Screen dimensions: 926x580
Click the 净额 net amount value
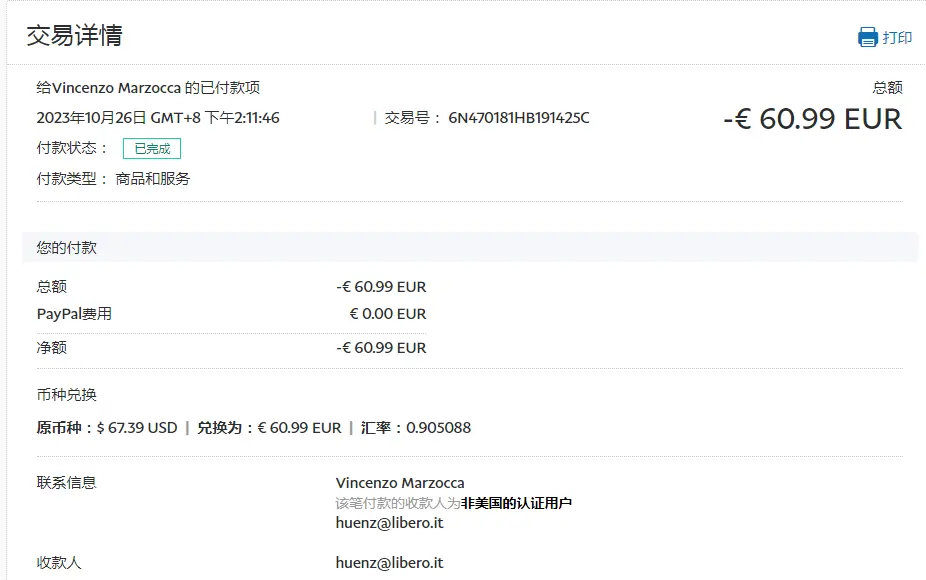tap(381, 348)
